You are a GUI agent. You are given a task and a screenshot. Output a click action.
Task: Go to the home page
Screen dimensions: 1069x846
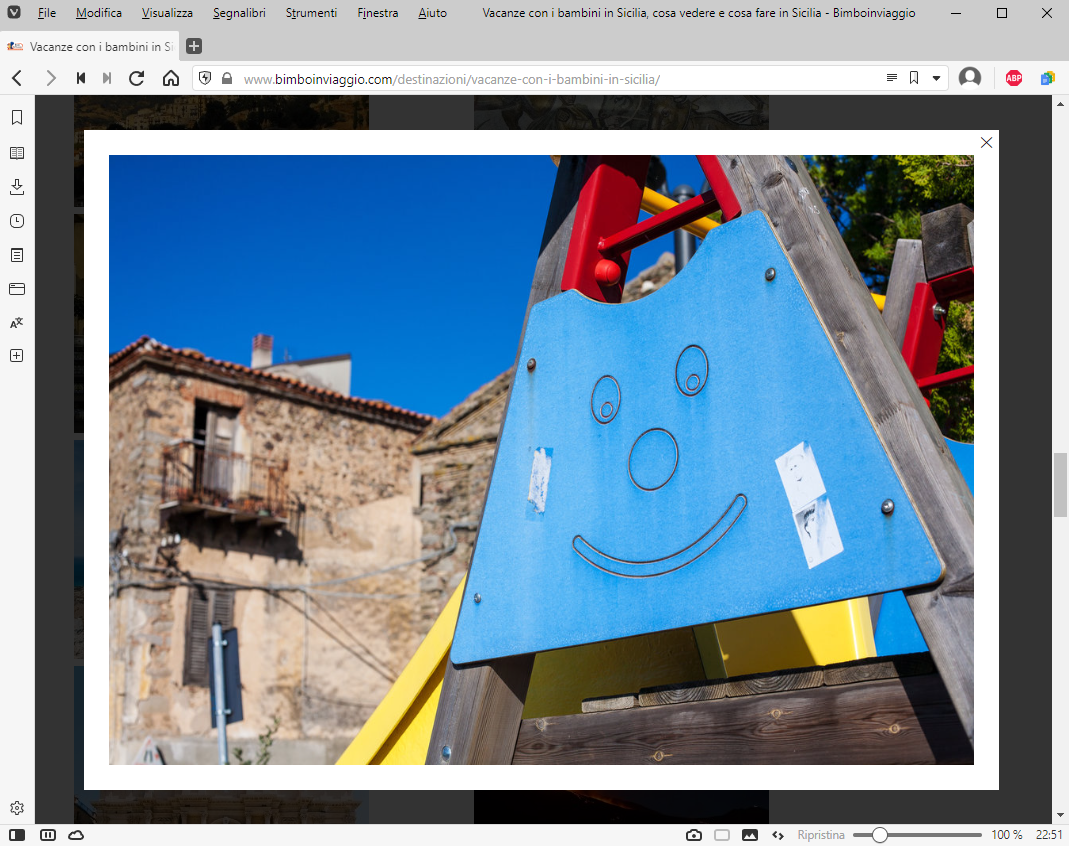(170, 78)
